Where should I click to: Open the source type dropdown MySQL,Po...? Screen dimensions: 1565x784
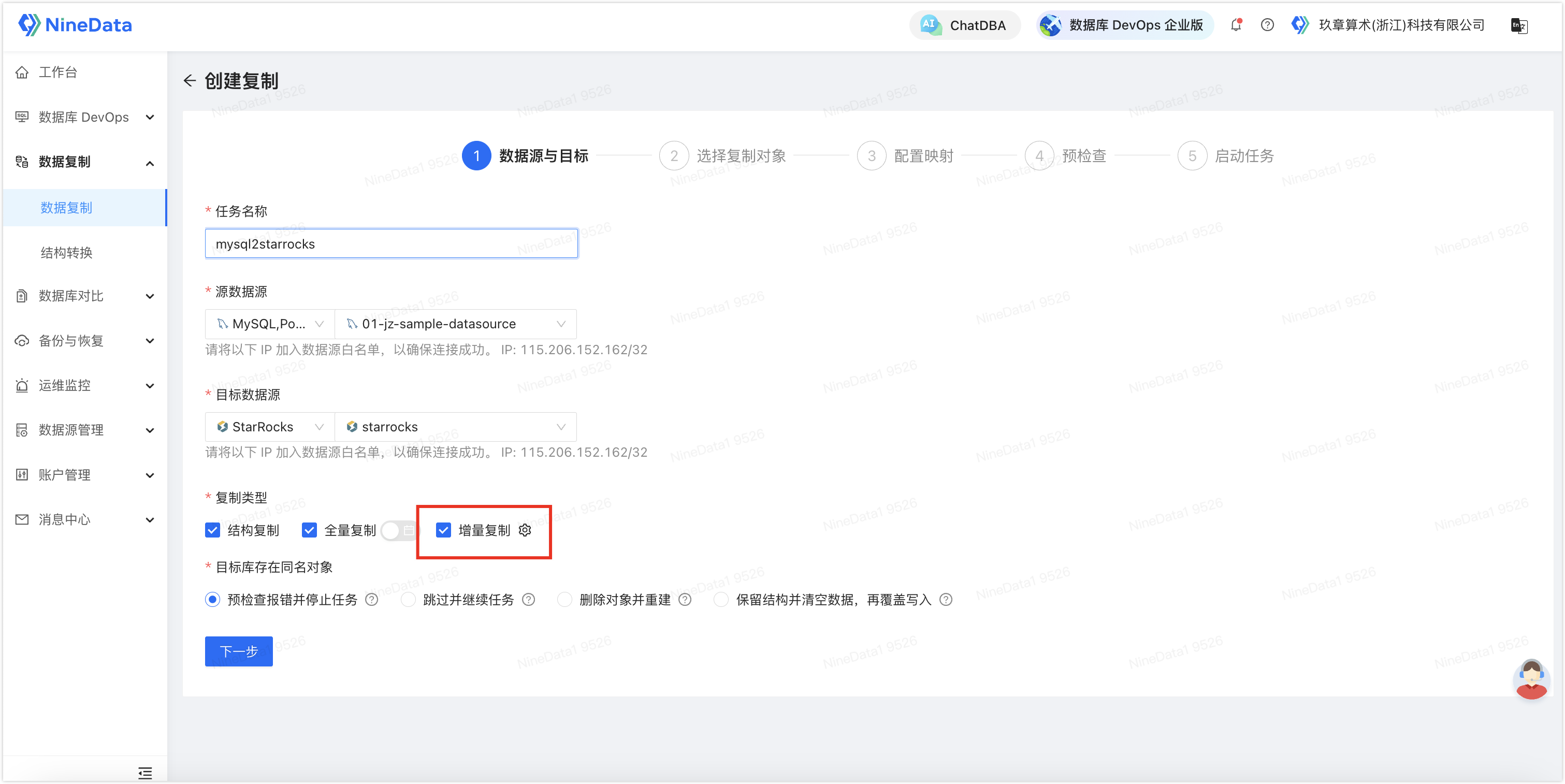coord(270,324)
